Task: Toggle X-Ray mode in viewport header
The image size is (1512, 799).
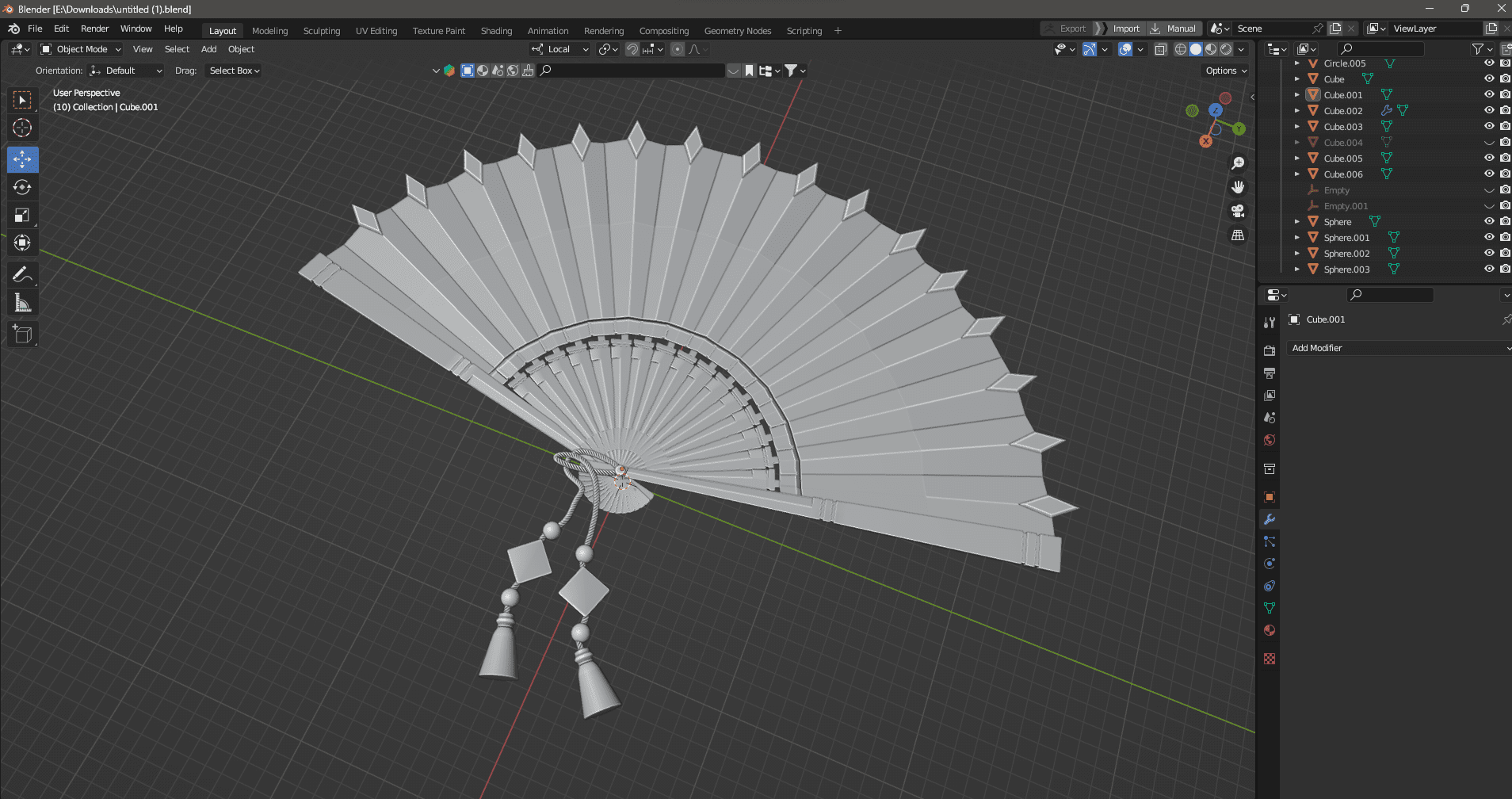Action: click(1161, 49)
